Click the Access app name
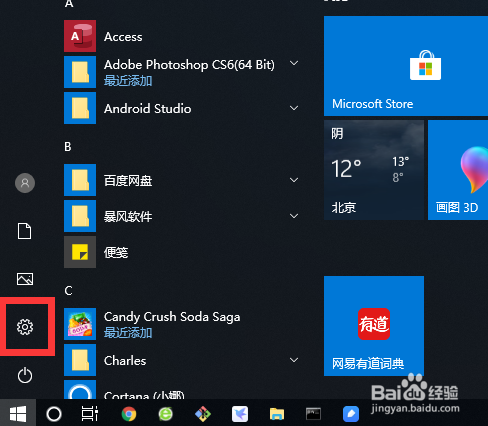This screenshot has width=488, height=426. click(123, 37)
